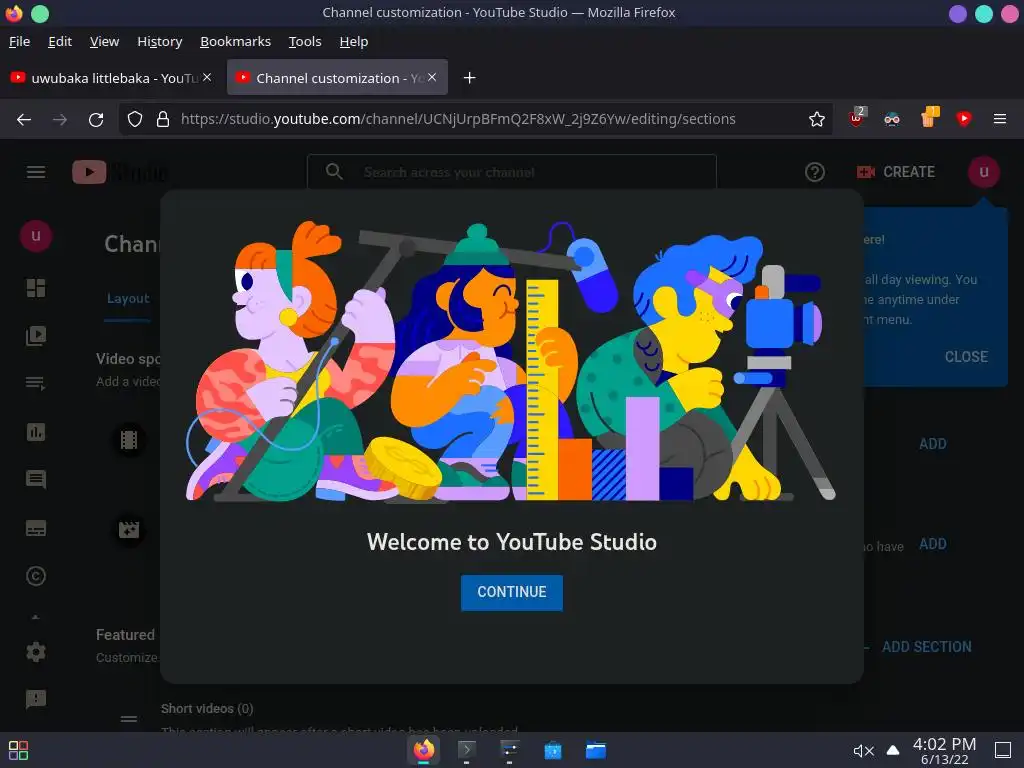The width and height of the screenshot is (1024, 768).
Task: Open the channel avatar in sidebar
Action: pos(36,236)
